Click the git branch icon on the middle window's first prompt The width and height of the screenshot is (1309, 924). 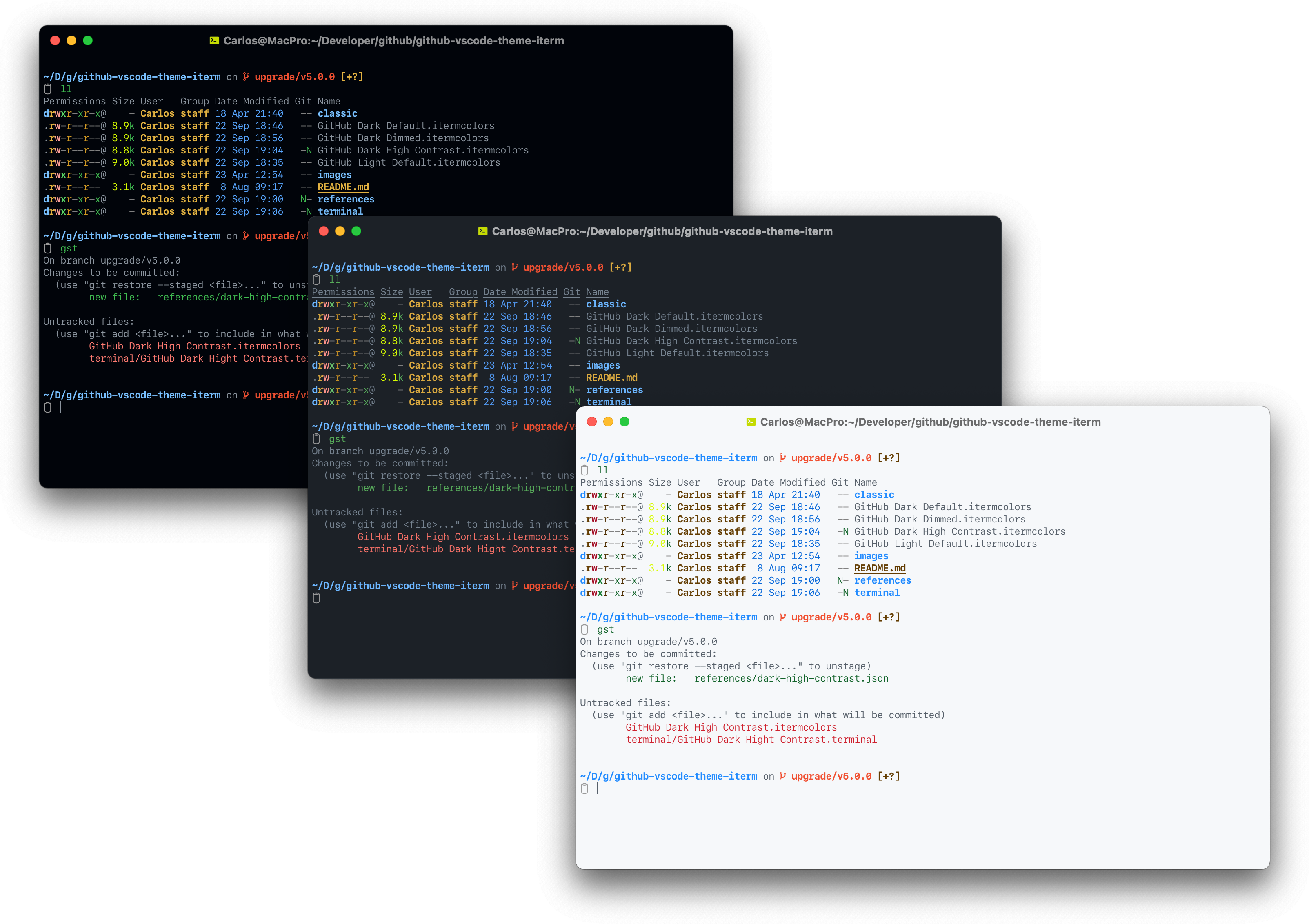pos(515,267)
